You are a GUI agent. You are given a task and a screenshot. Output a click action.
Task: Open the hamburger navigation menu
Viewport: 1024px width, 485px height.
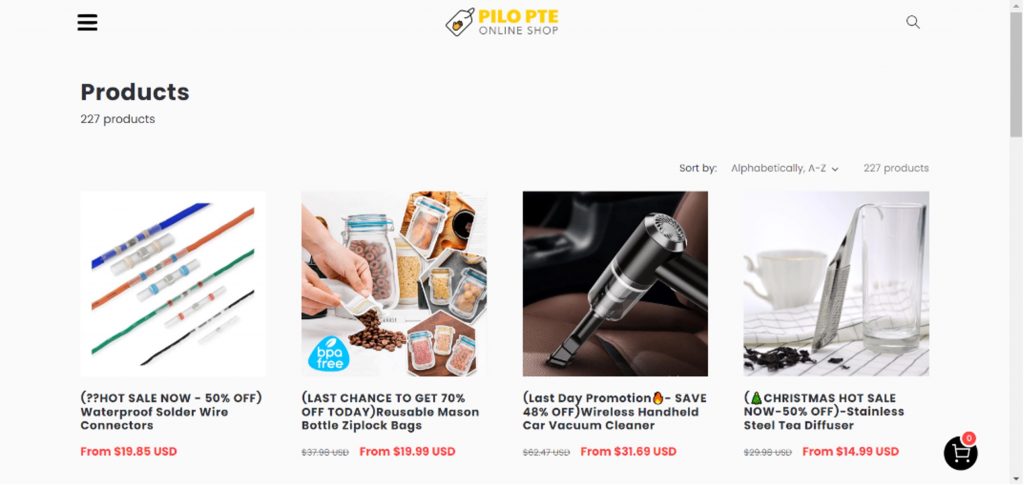click(x=88, y=23)
